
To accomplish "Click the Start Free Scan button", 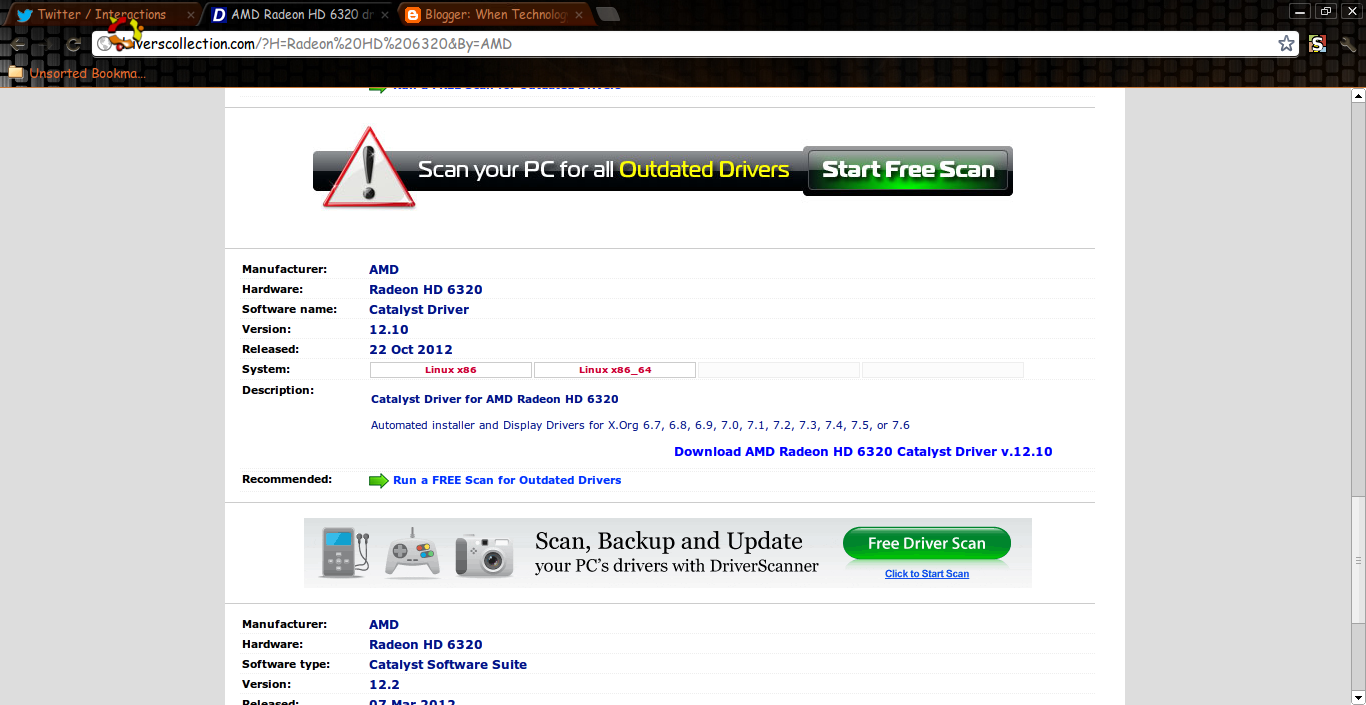I will [x=908, y=170].
